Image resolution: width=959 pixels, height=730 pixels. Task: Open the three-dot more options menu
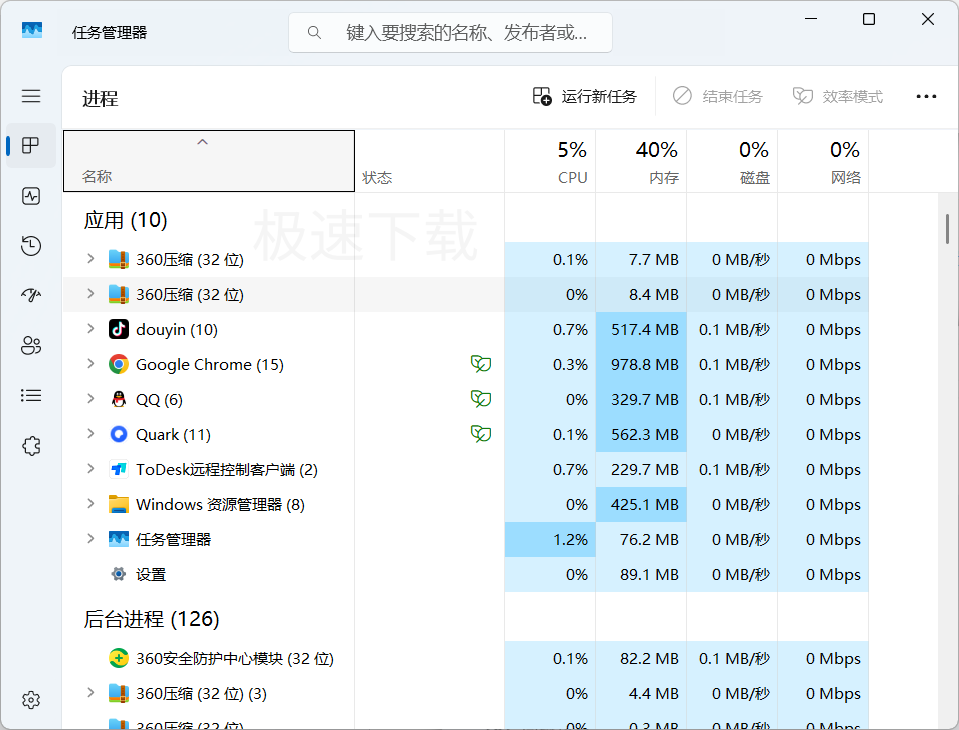pos(926,97)
